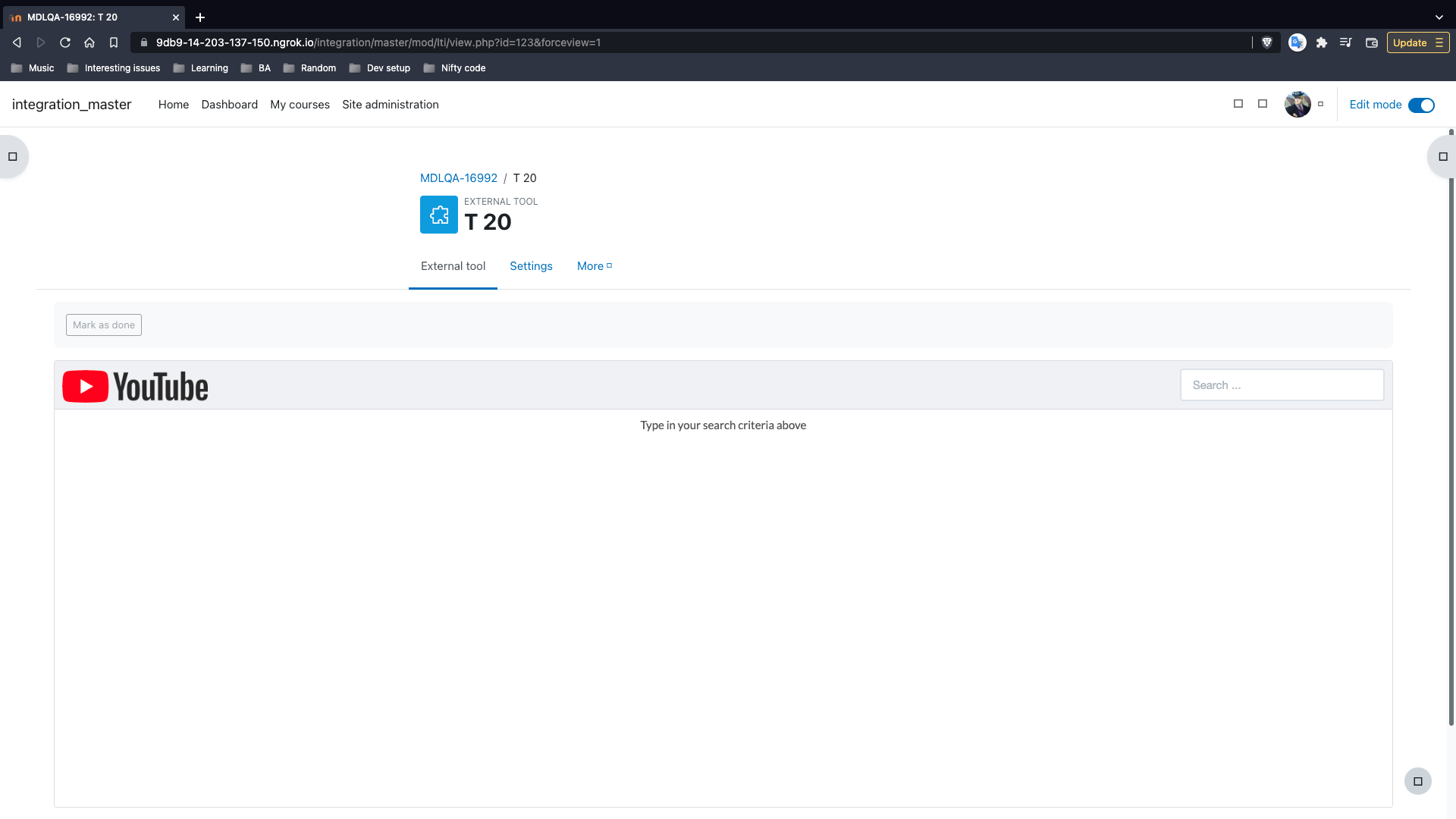
Task: Expand the user menu dropdown arrow
Action: tap(1321, 105)
